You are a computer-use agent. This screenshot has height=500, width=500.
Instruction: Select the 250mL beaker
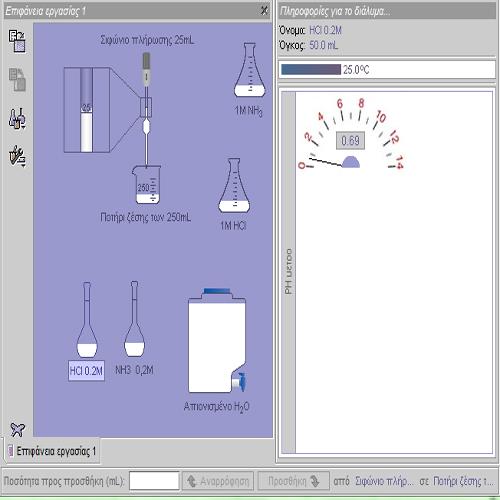tap(147, 185)
